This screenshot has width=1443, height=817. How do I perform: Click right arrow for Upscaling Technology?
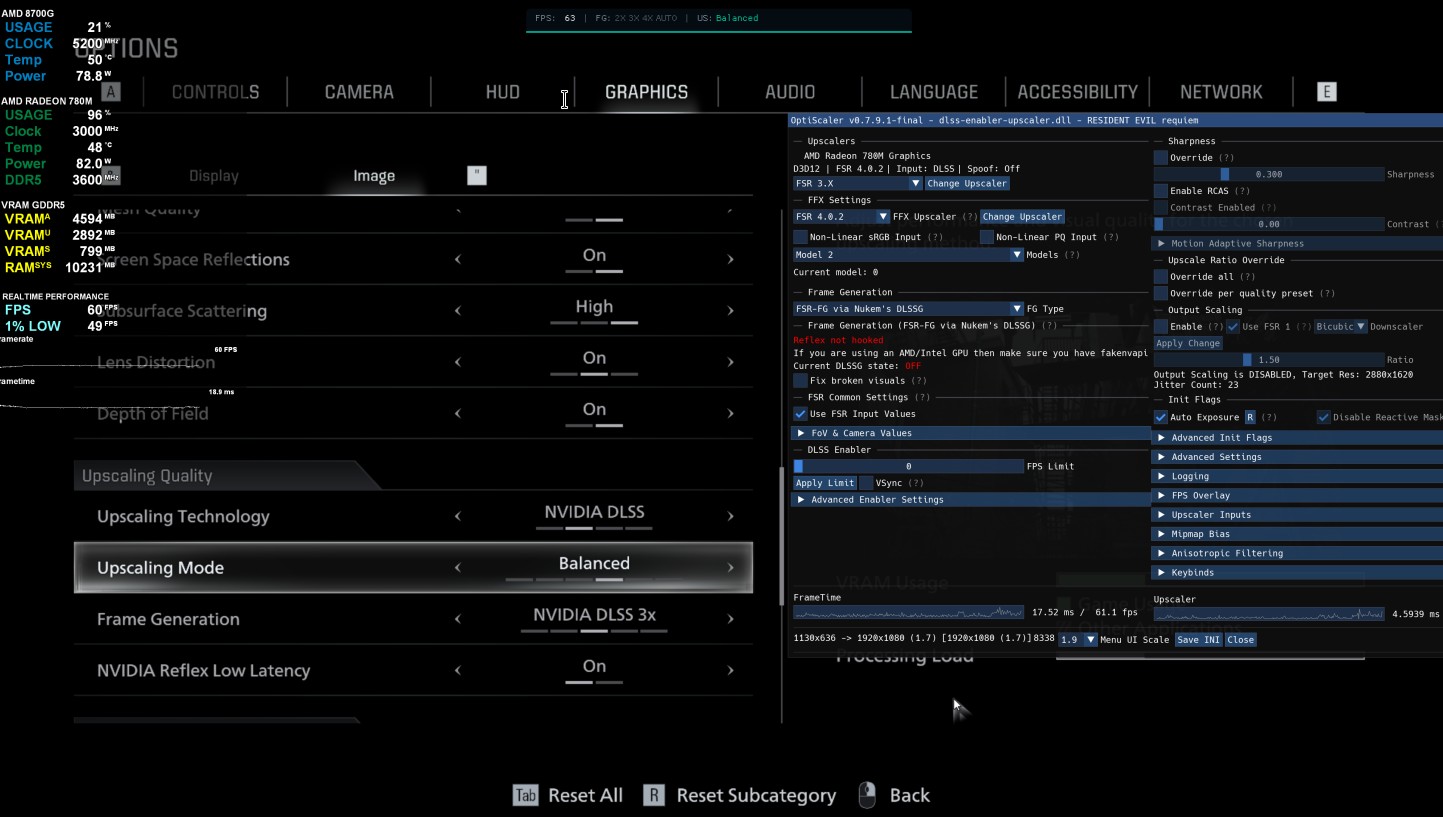(730, 516)
